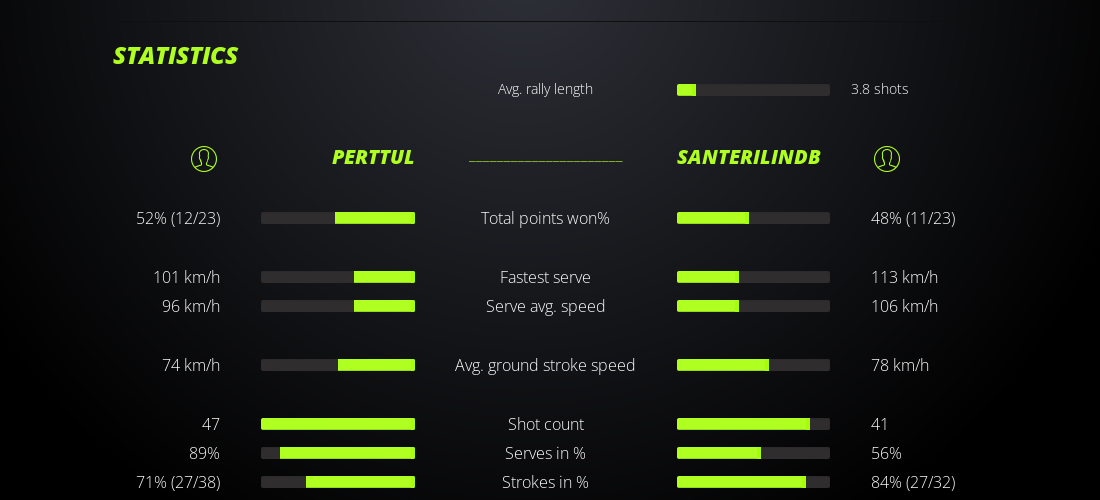Open the SANTERILINDB player name
The width and height of the screenshot is (1100, 500).
(749, 158)
